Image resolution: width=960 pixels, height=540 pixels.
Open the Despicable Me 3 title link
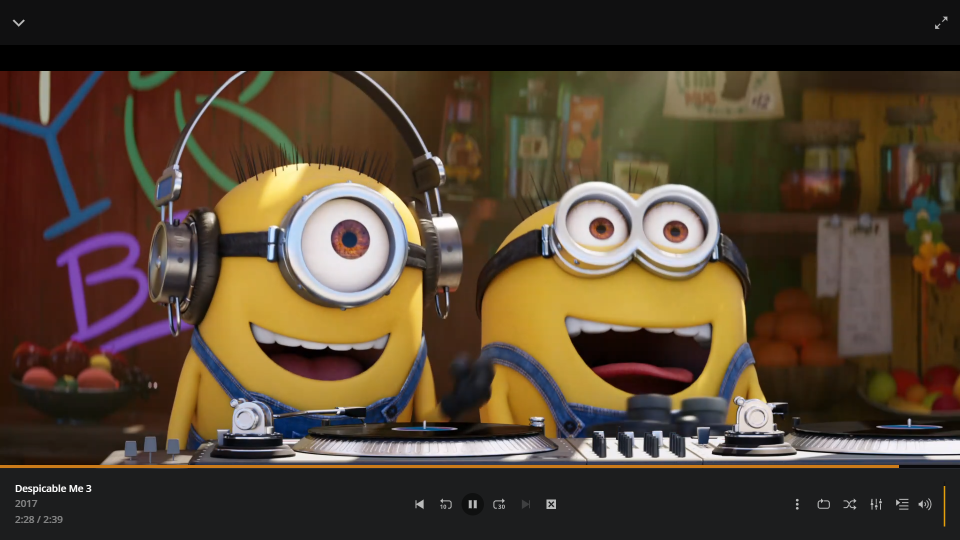[x=53, y=489]
